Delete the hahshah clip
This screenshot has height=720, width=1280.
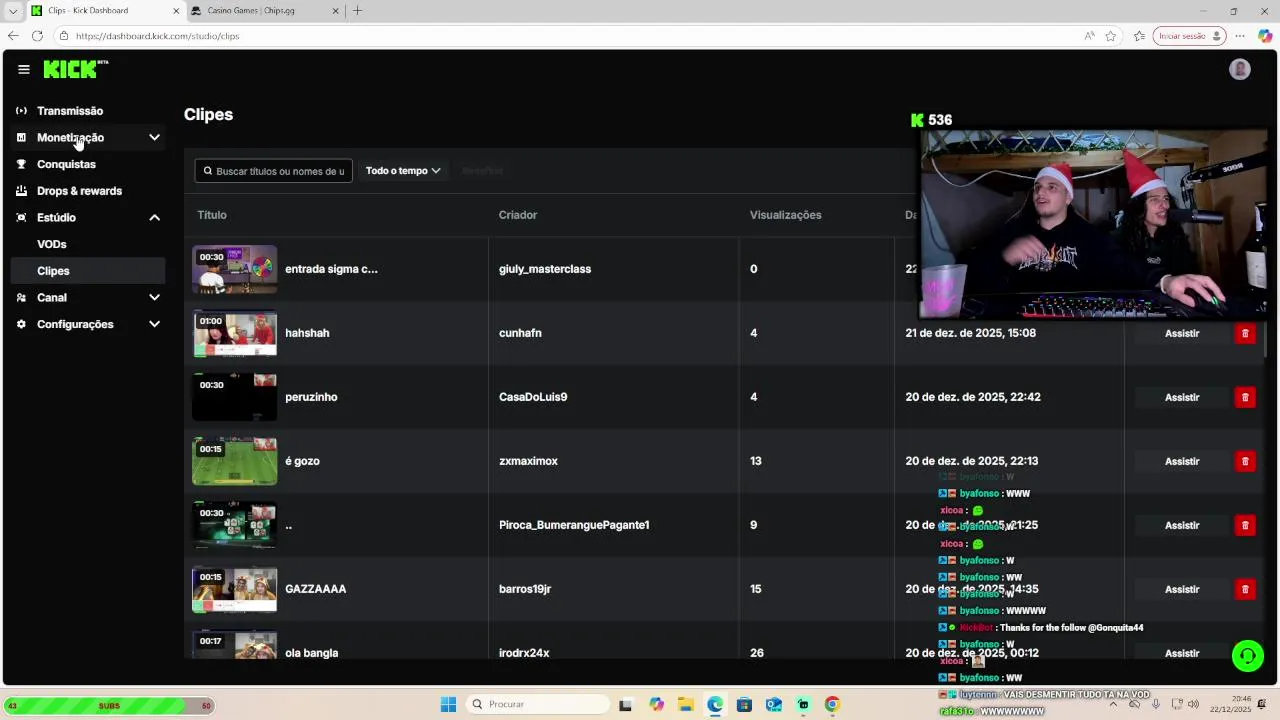(1245, 333)
